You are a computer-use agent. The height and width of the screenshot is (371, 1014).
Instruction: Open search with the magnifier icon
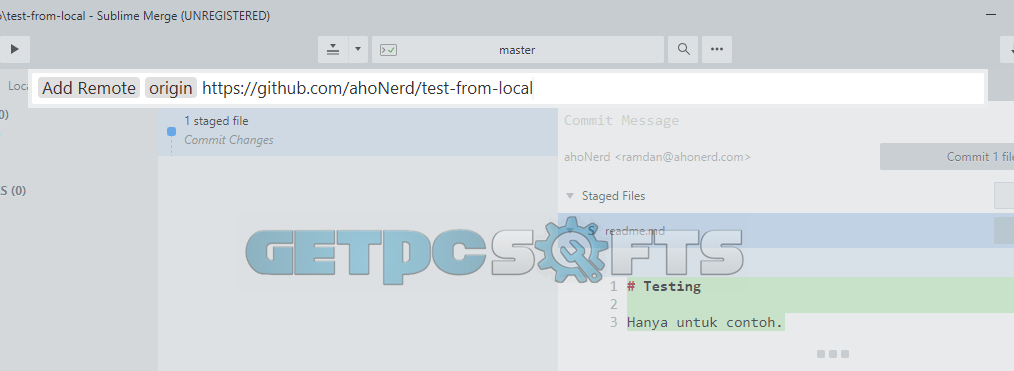coord(683,49)
